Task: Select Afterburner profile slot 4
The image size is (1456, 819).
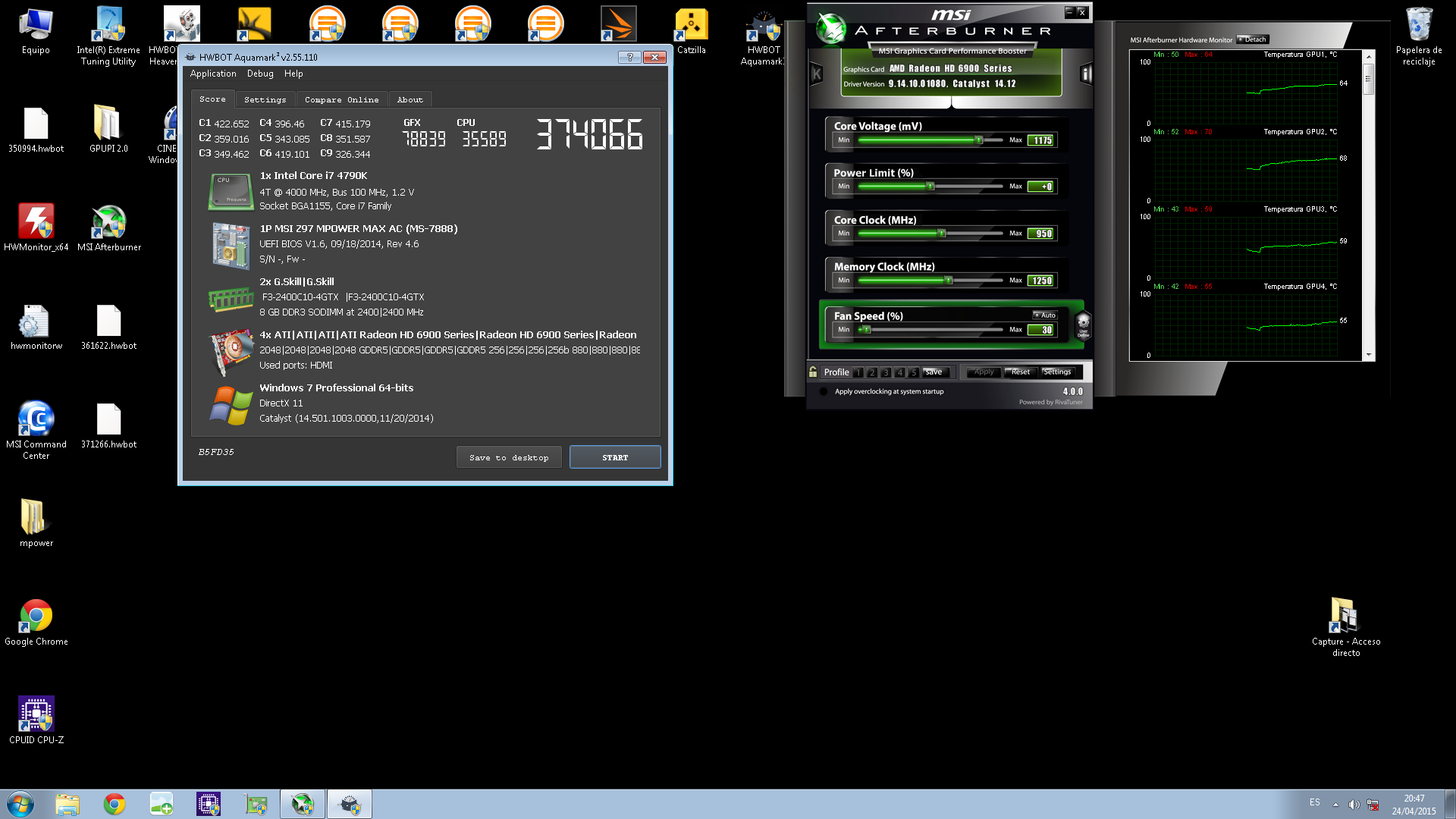Action: [x=900, y=372]
